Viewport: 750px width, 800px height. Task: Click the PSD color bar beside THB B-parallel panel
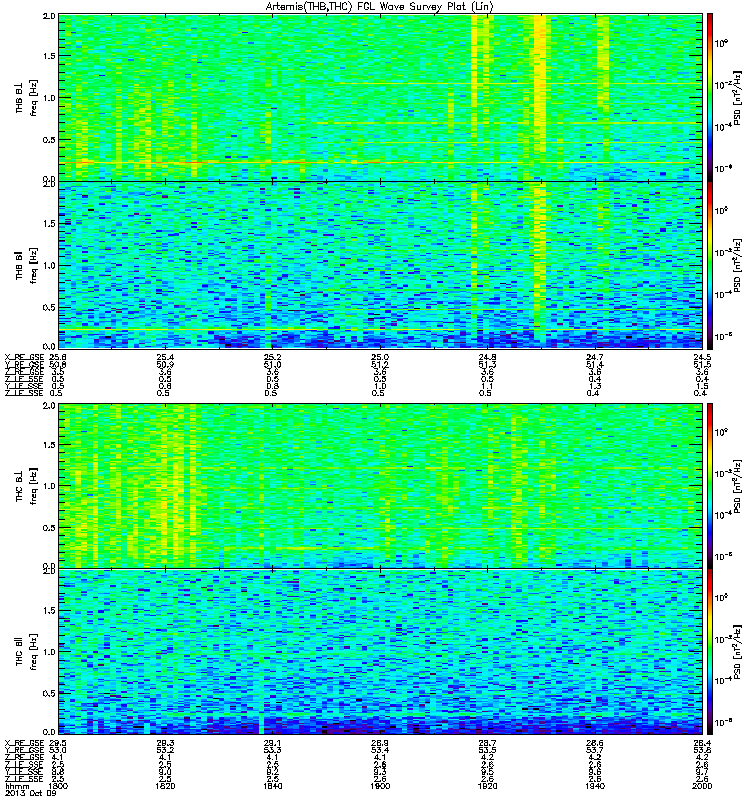709,265
